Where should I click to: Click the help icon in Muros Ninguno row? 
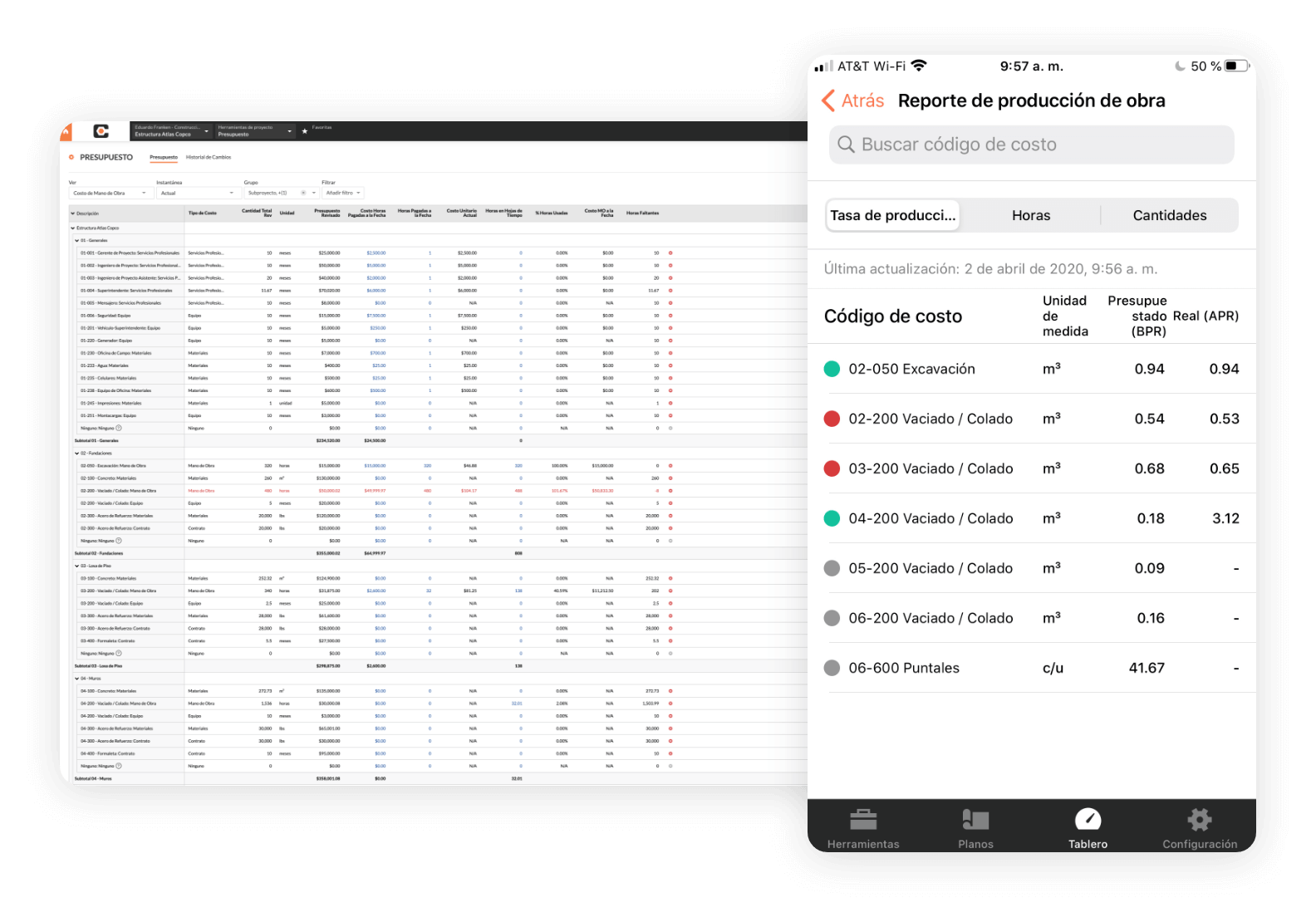119,766
